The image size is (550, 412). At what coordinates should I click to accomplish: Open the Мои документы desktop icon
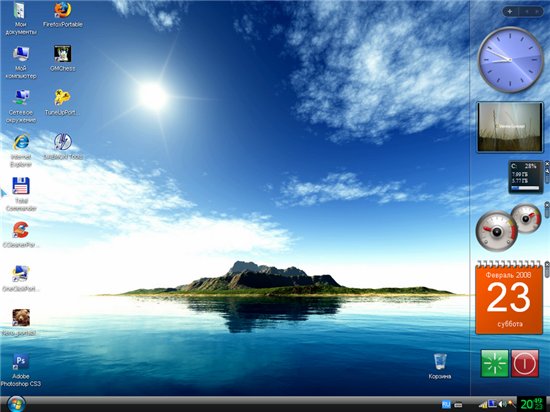[x=20, y=19]
